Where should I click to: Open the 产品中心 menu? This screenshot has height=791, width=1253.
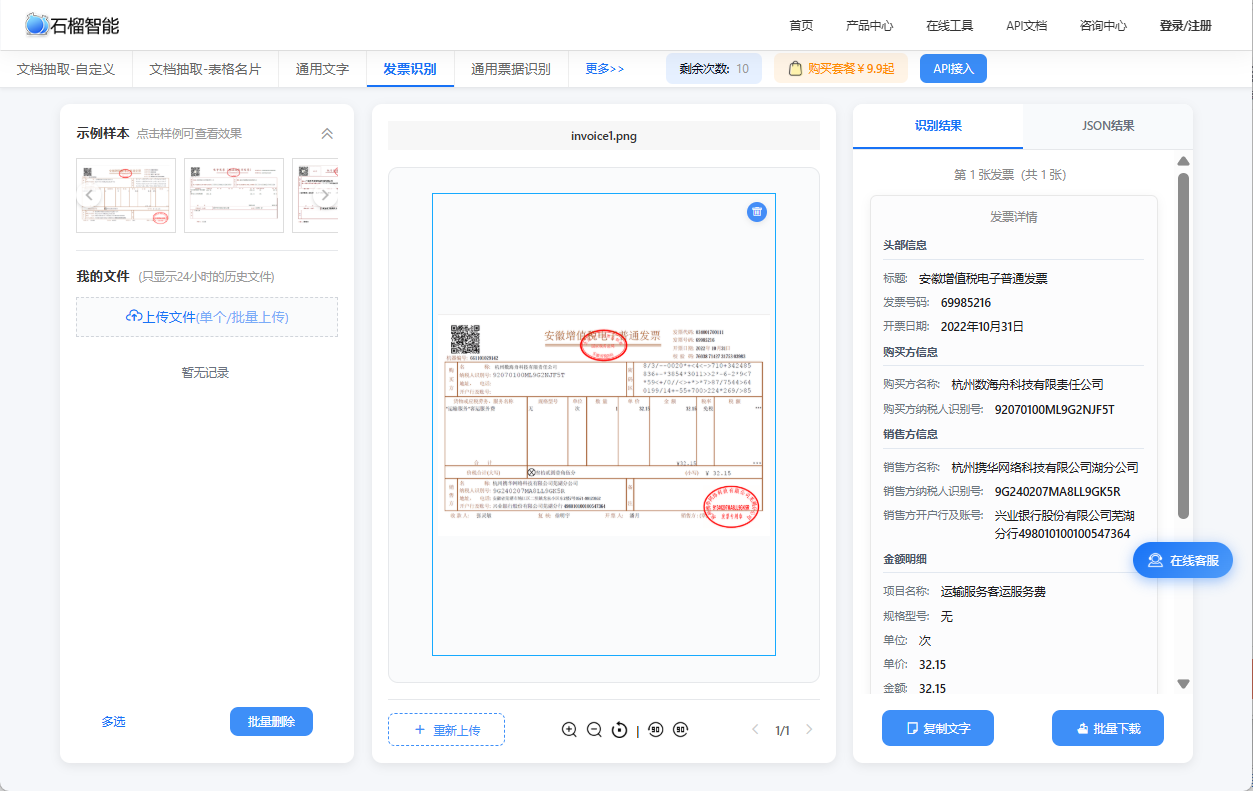(869, 26)
